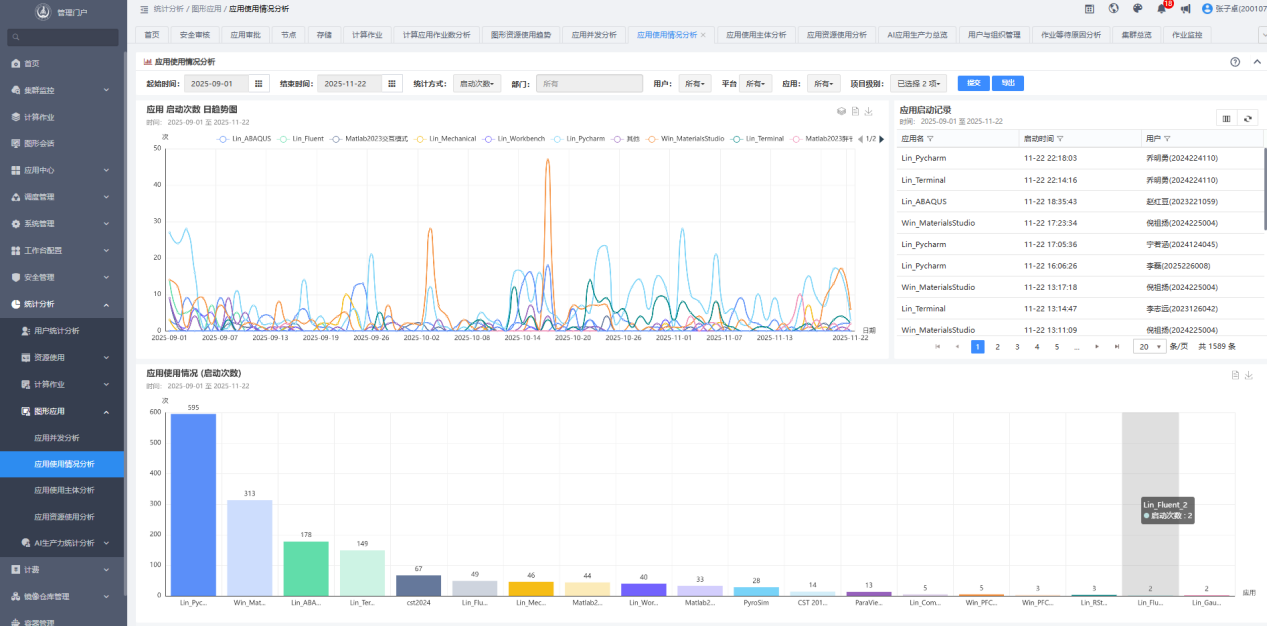Click refresh icon in 应用启动记录 panel
Screen dimensions: 1267x626
1247,118
